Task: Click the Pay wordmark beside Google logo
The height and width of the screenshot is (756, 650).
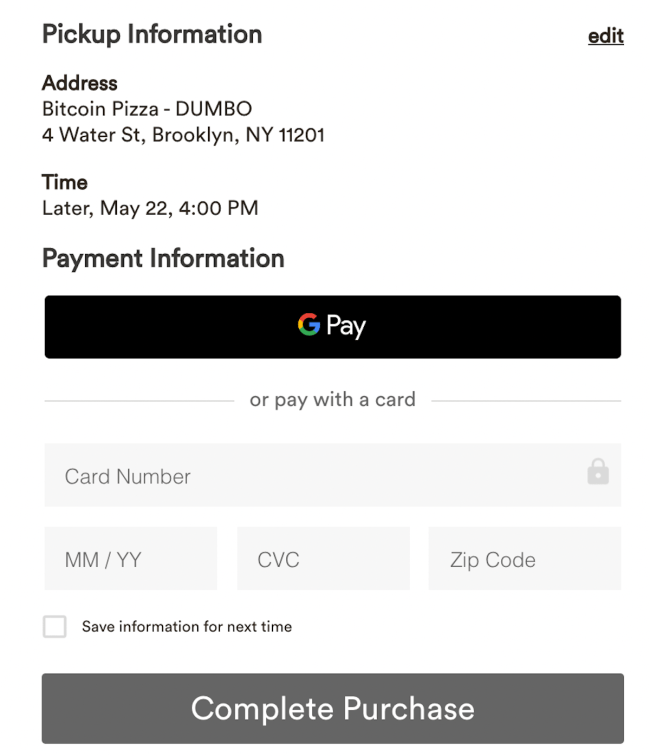Action: pos(346,327)
